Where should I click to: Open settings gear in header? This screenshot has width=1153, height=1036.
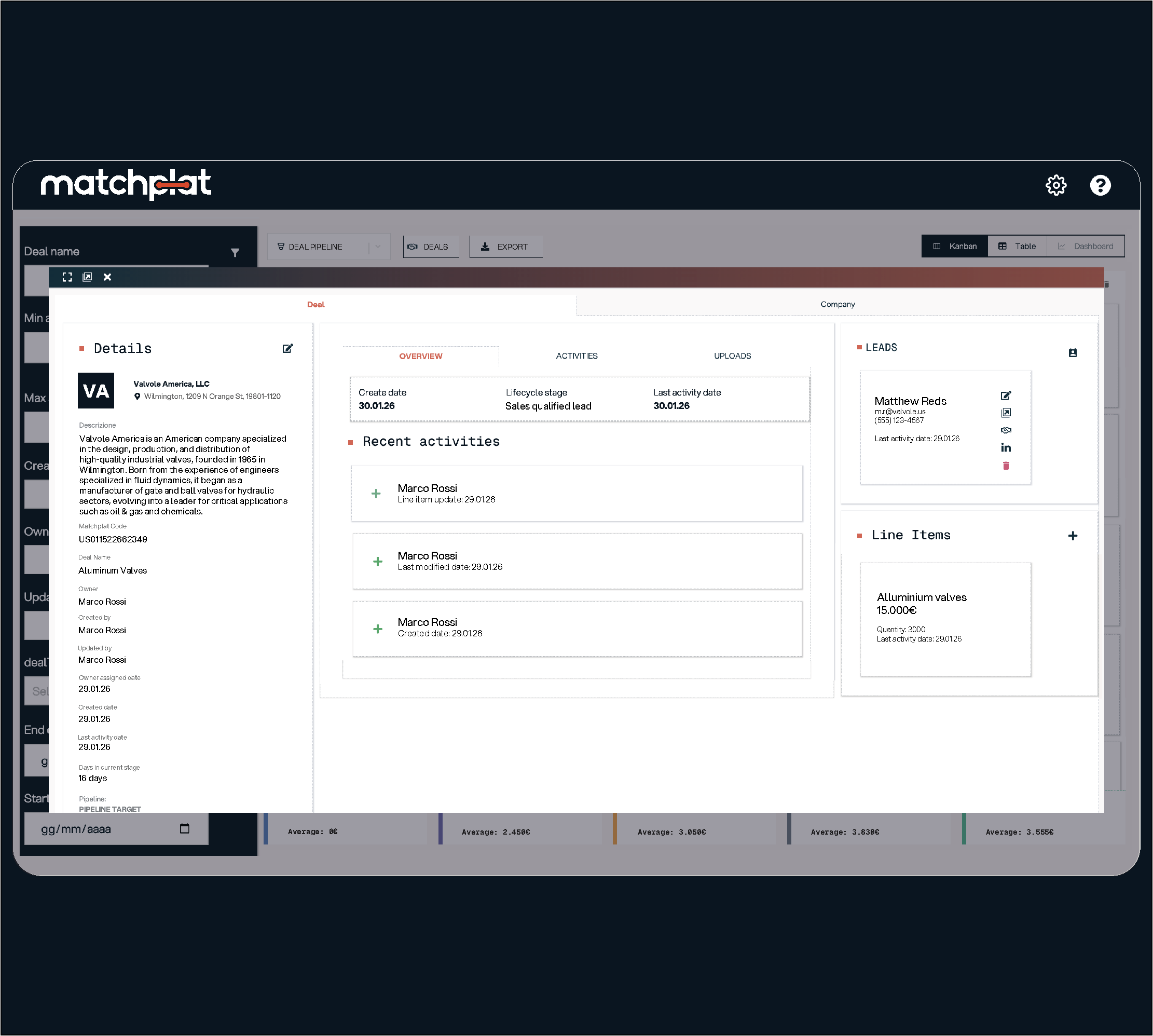point(1055,185)
